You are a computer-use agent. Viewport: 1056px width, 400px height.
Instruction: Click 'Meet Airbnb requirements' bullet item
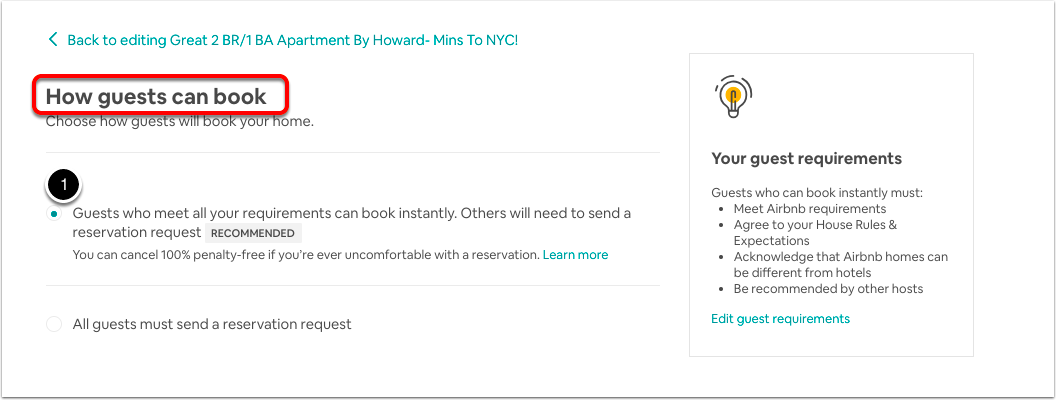click(810, 209)
